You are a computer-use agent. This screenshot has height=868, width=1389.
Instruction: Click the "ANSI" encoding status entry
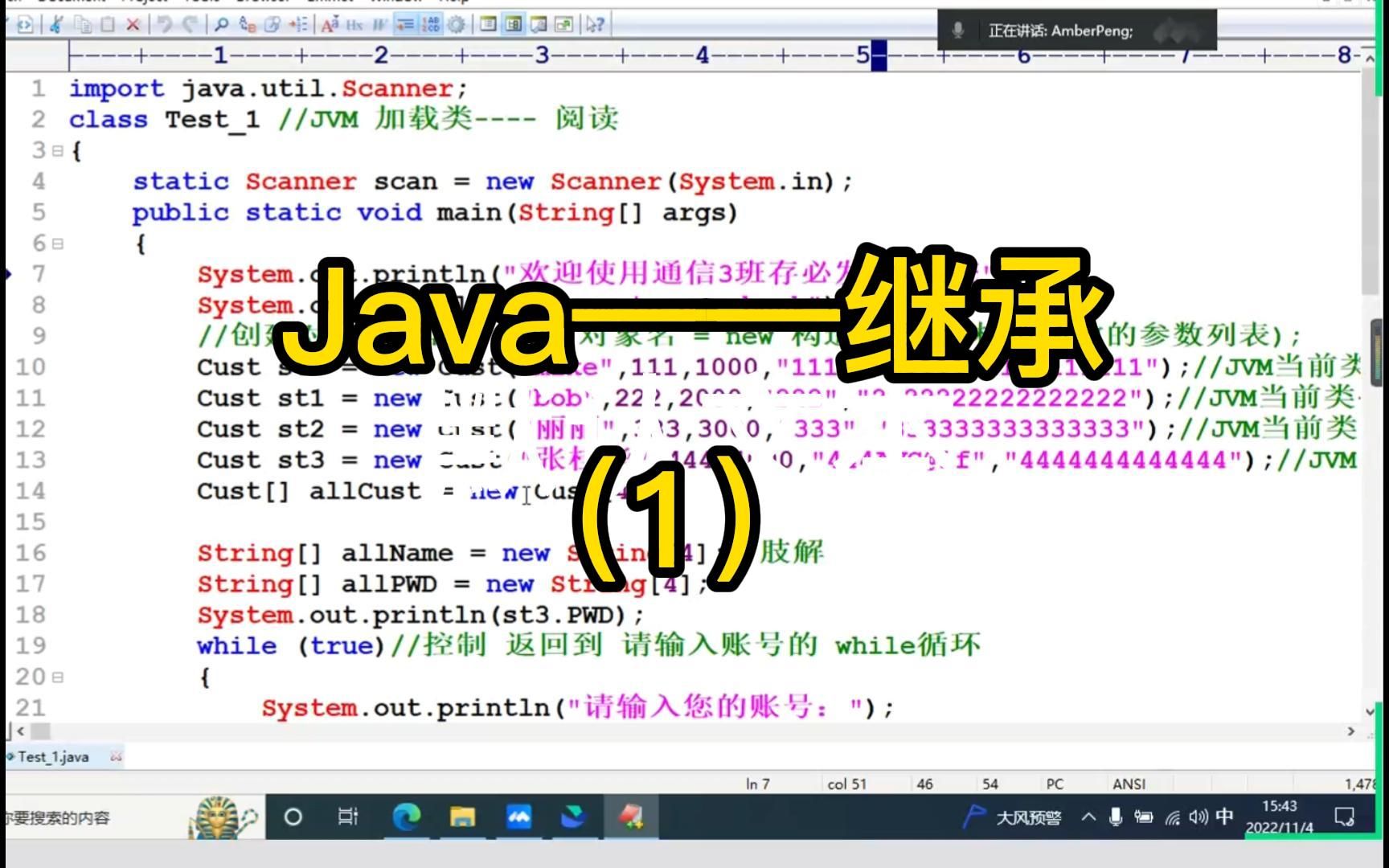(1129, 784)
